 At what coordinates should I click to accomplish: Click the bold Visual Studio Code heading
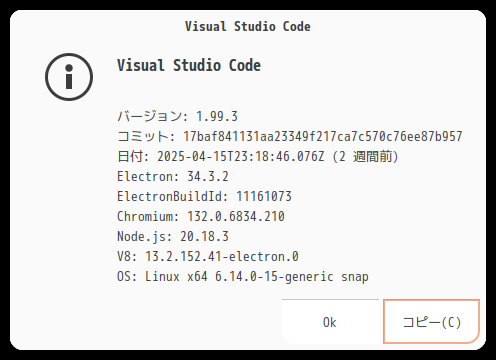tap(189, 65)
